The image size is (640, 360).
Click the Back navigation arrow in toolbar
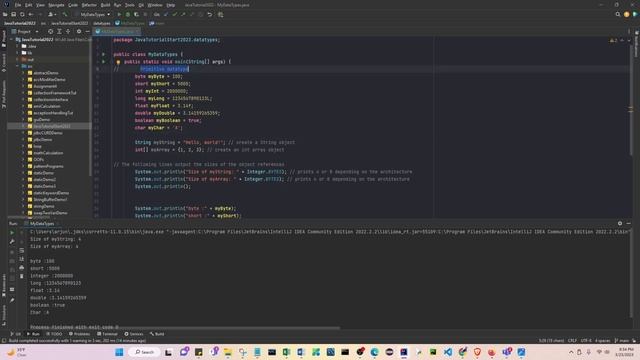(31, 14)
